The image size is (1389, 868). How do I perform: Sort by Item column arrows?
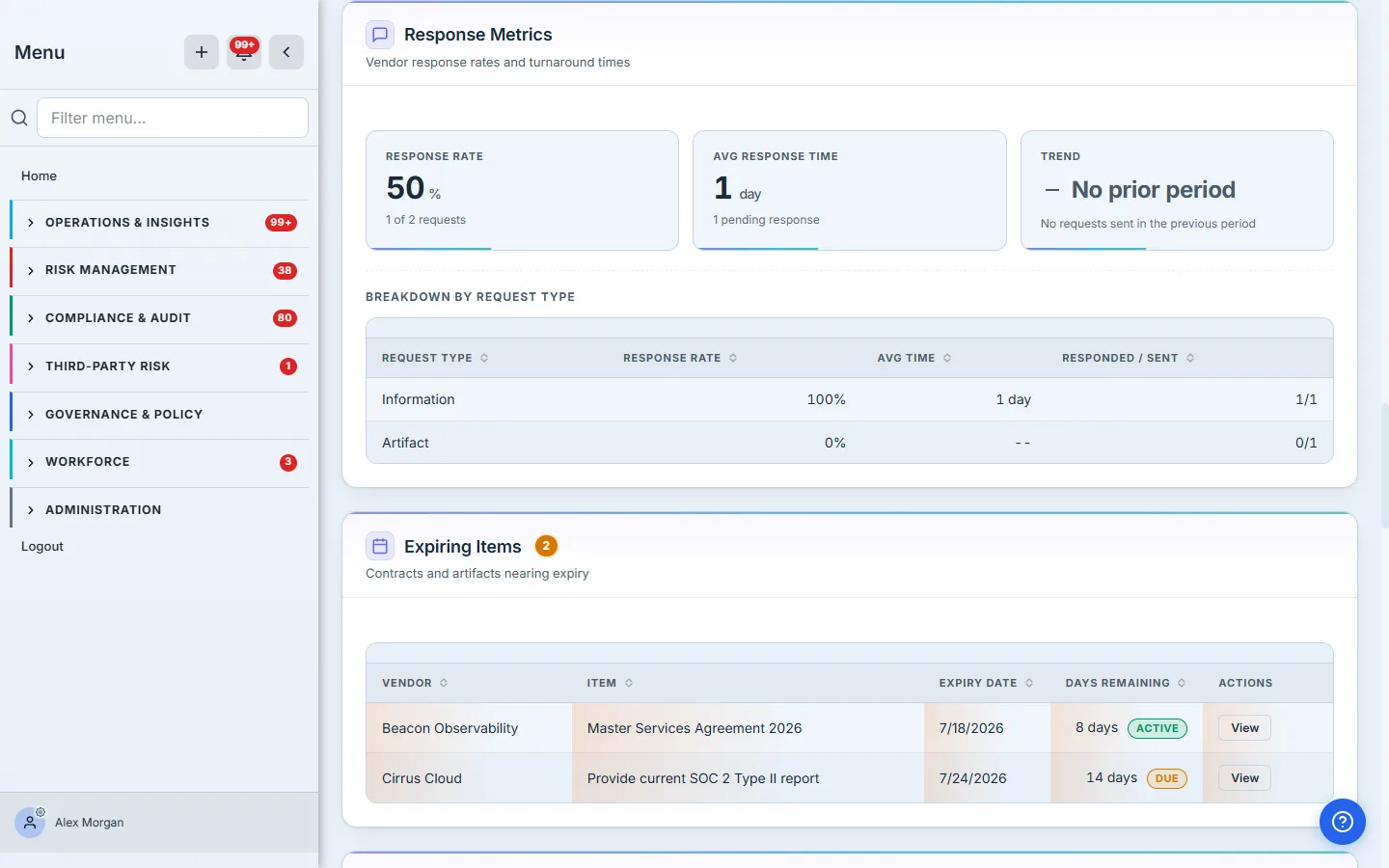coord(629,683)
